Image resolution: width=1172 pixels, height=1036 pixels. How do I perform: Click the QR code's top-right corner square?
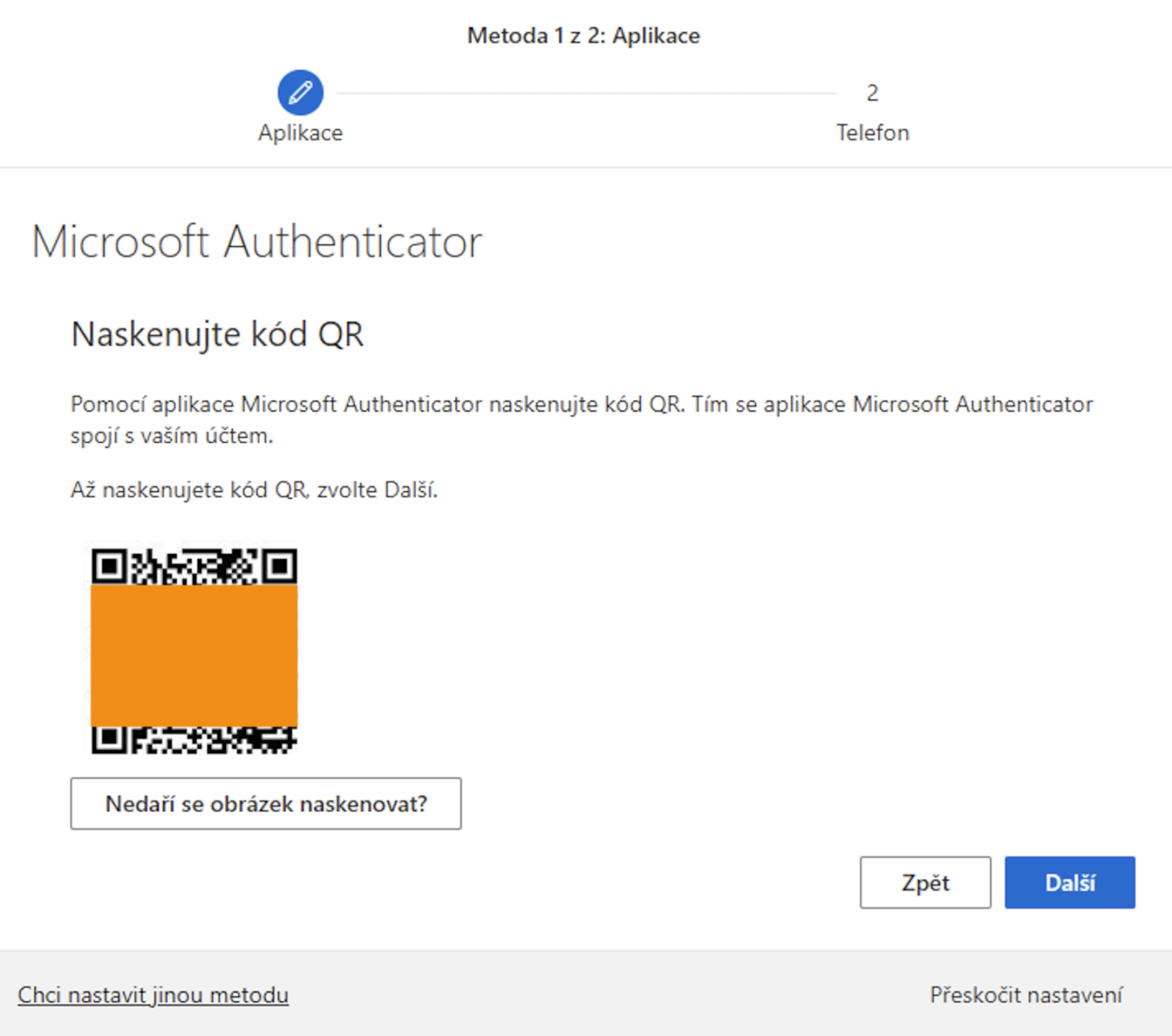tap(280, 566)
